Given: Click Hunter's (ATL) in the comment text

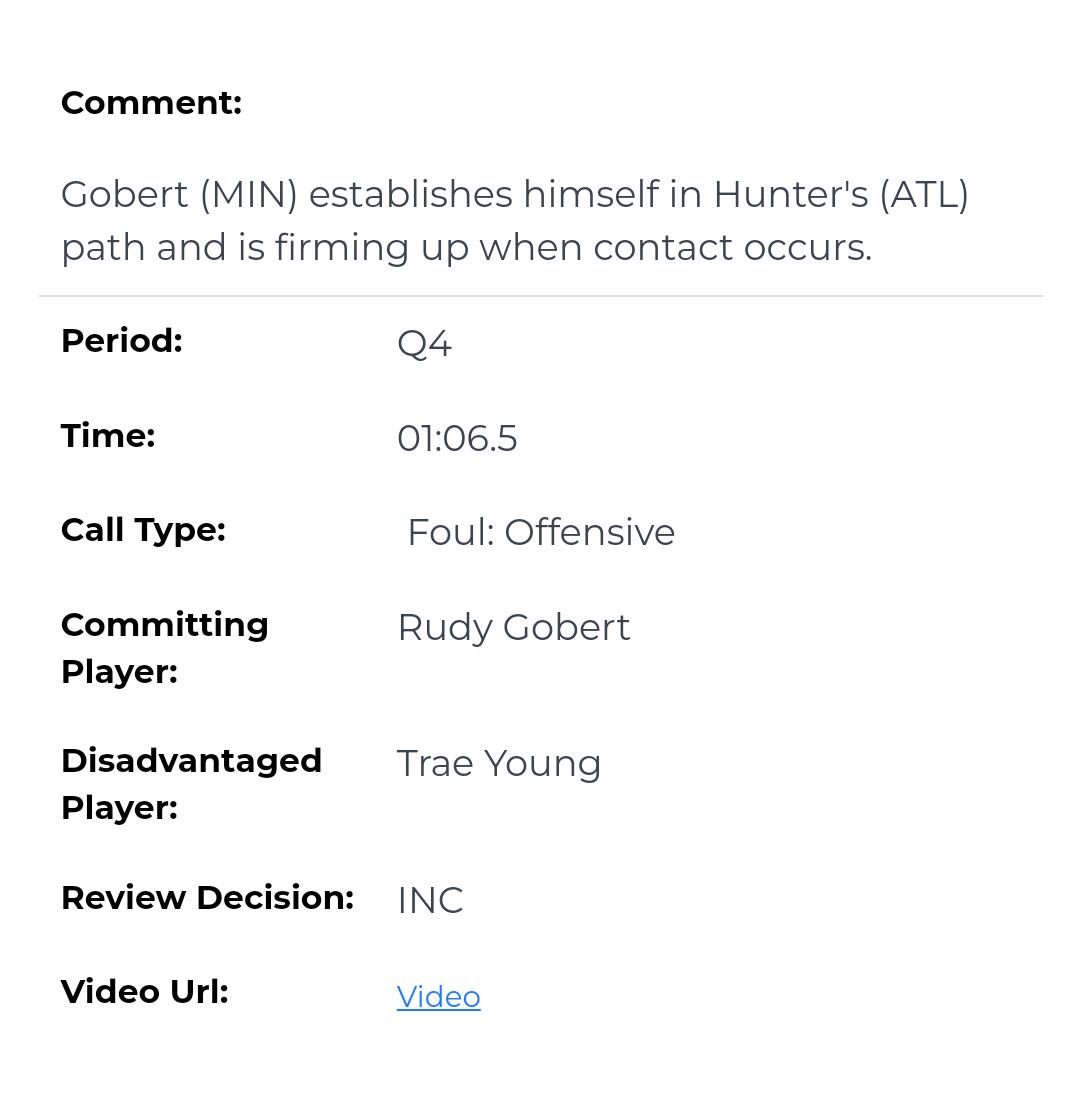Looking at the screenshot, I should [840, 194].
